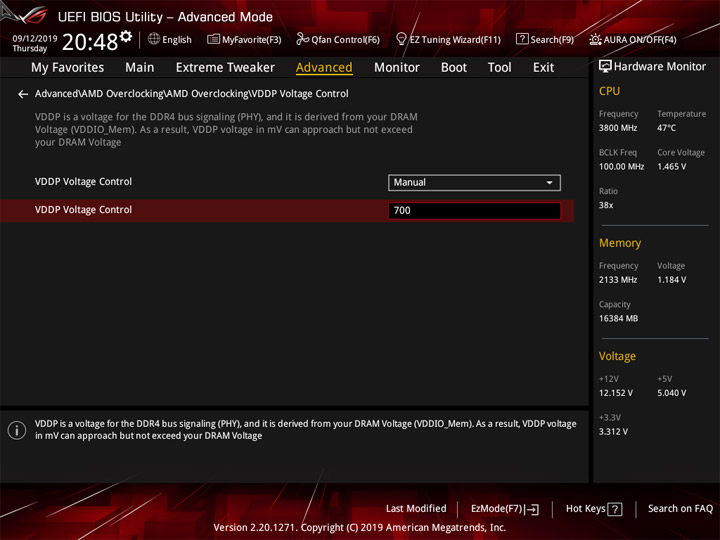Click BCLK Freq value 100.00 MHz
Viewport: 720px width, 540px height.
[621, 167]
